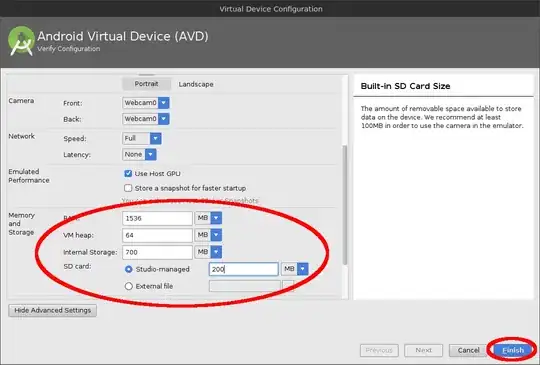Open Internal Storage unit dropdown arrow
Viewport: 540px width, 365px height.
pos(216,252)
